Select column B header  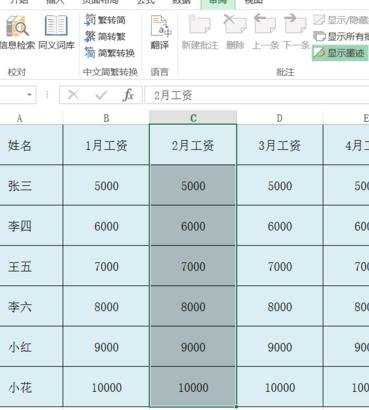click(x=106, y=118)
